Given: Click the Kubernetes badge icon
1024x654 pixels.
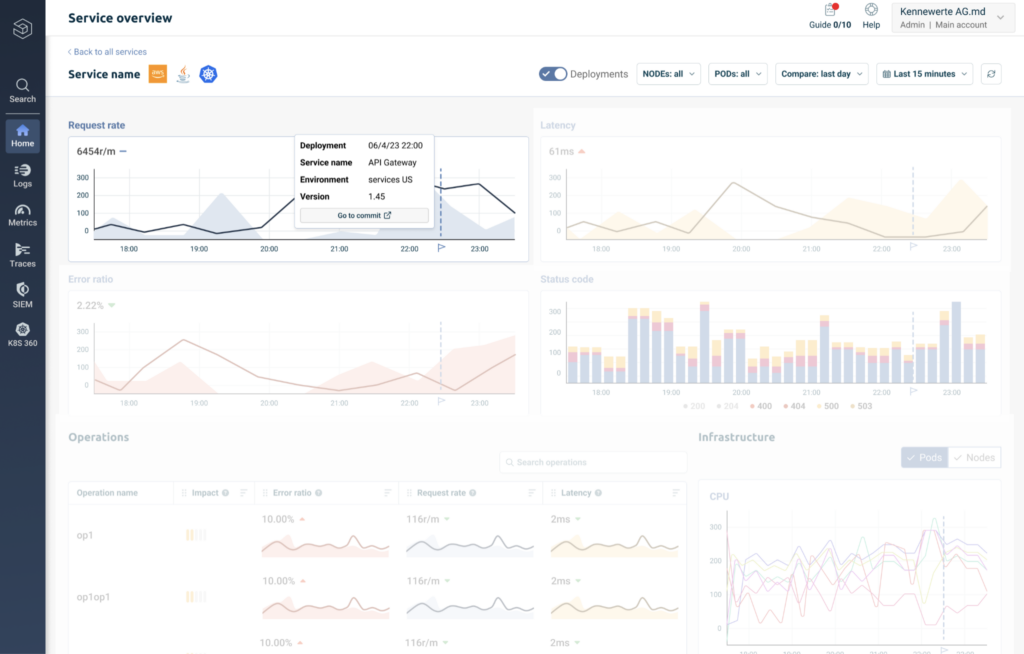Looking at the screenshot, I should pos(208,74).
